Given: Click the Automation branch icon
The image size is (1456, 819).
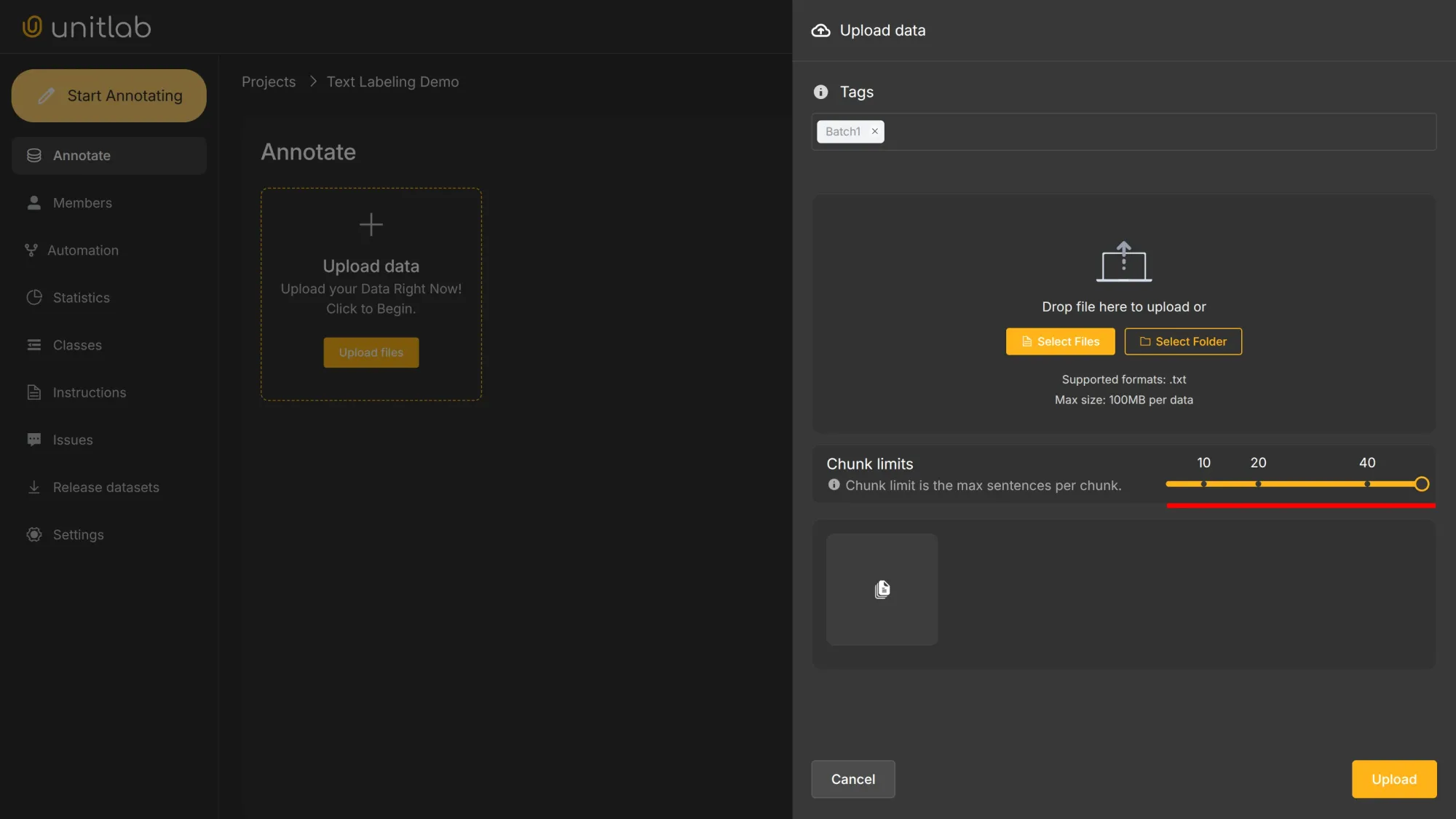Looking at the screenshot, I should coord(31,250).
